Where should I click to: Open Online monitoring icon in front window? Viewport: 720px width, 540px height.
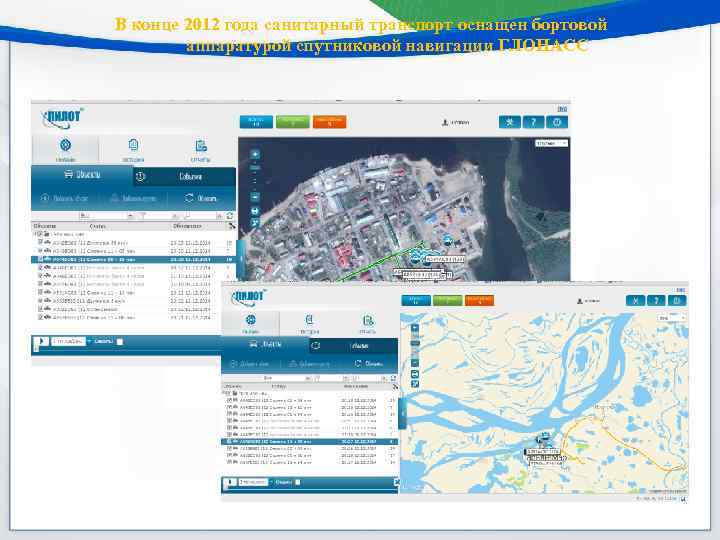tap(251, 320)
